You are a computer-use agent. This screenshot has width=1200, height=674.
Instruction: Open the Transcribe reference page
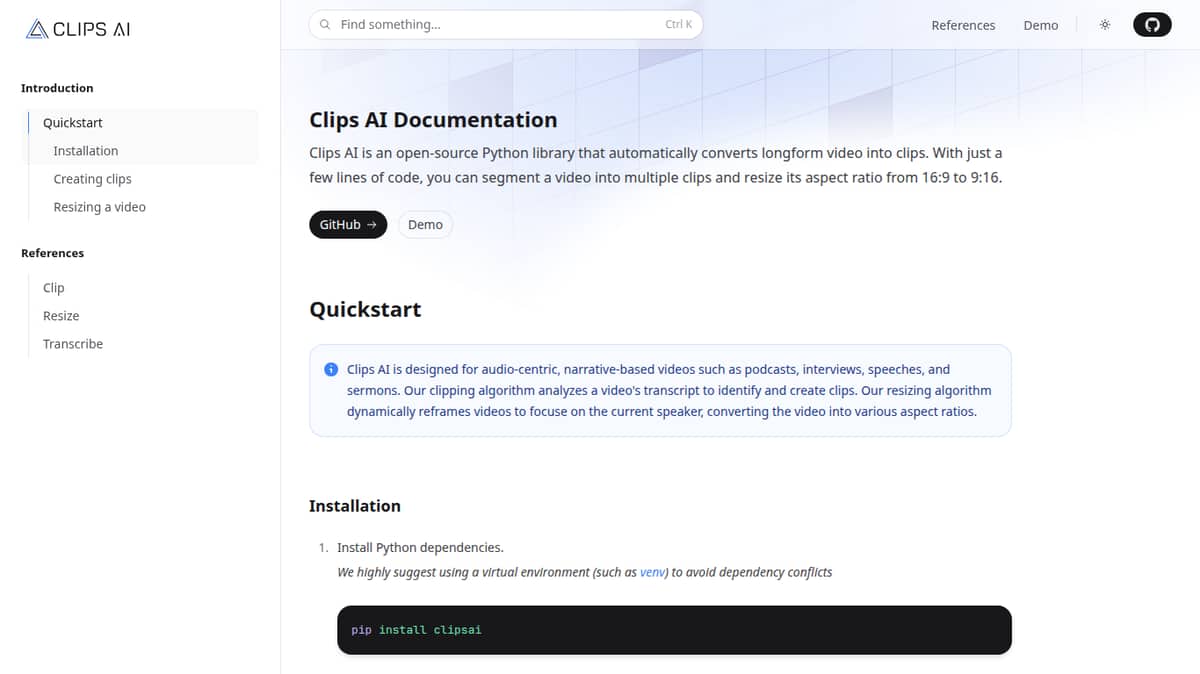point(73,344)
